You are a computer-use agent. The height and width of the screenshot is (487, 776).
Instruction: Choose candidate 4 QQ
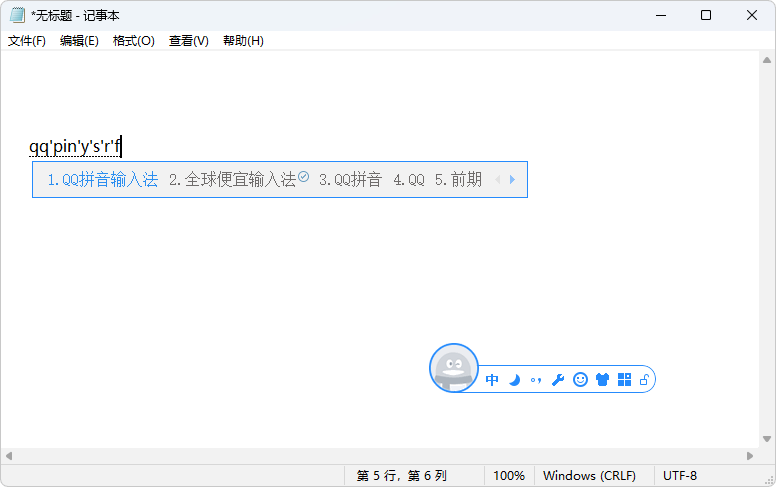[x=409, y=180]
